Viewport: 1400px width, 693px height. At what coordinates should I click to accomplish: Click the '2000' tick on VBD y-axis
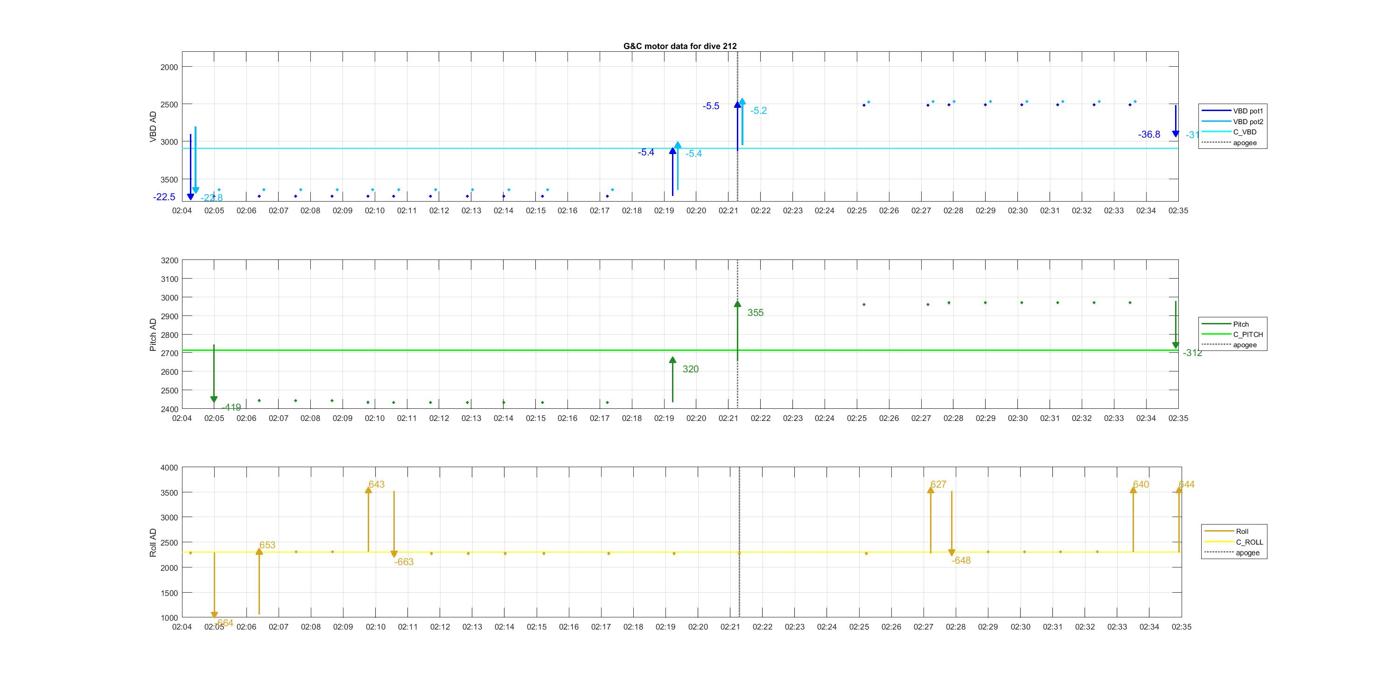(169, 67)
